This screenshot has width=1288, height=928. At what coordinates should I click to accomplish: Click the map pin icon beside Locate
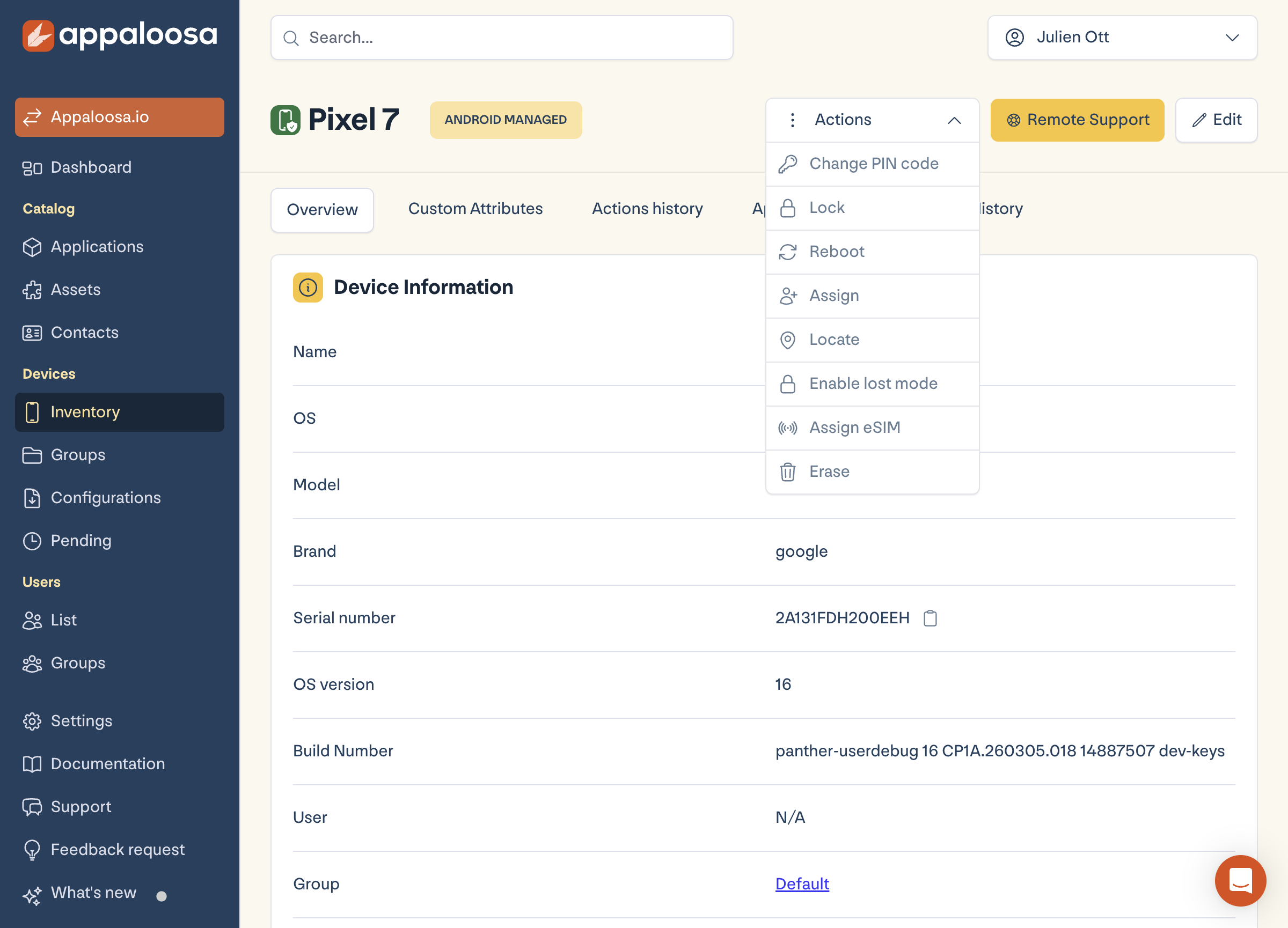pos(788,340)
